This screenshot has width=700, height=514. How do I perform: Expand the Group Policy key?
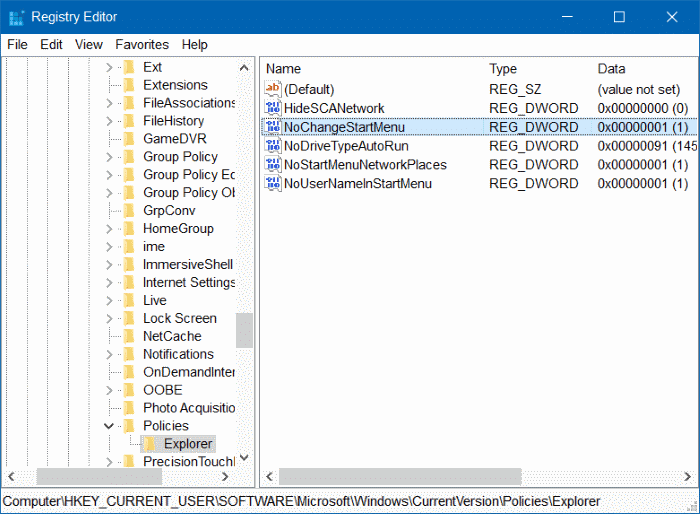coord(109,157)
